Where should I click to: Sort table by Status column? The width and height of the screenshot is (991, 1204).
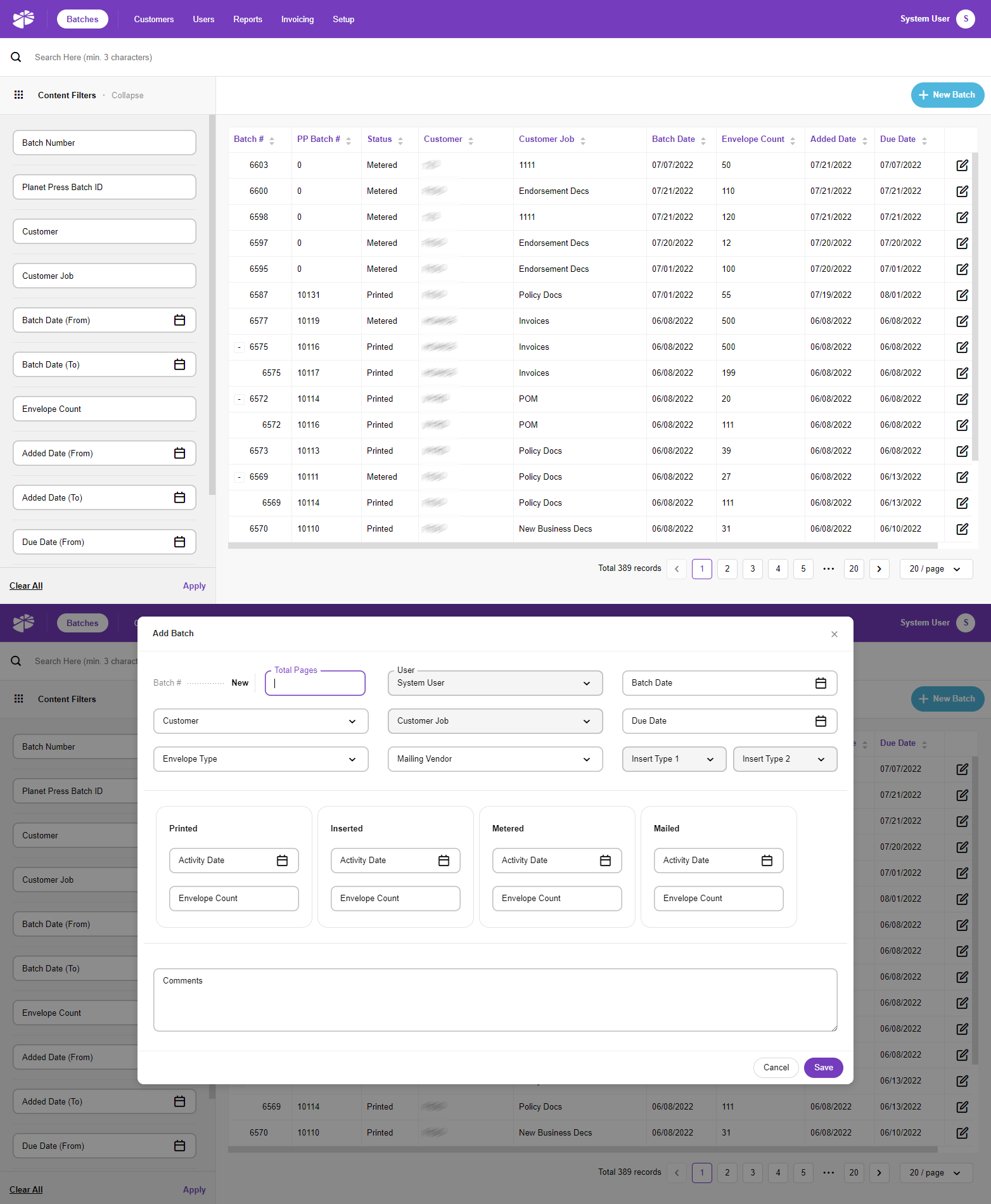400,140
